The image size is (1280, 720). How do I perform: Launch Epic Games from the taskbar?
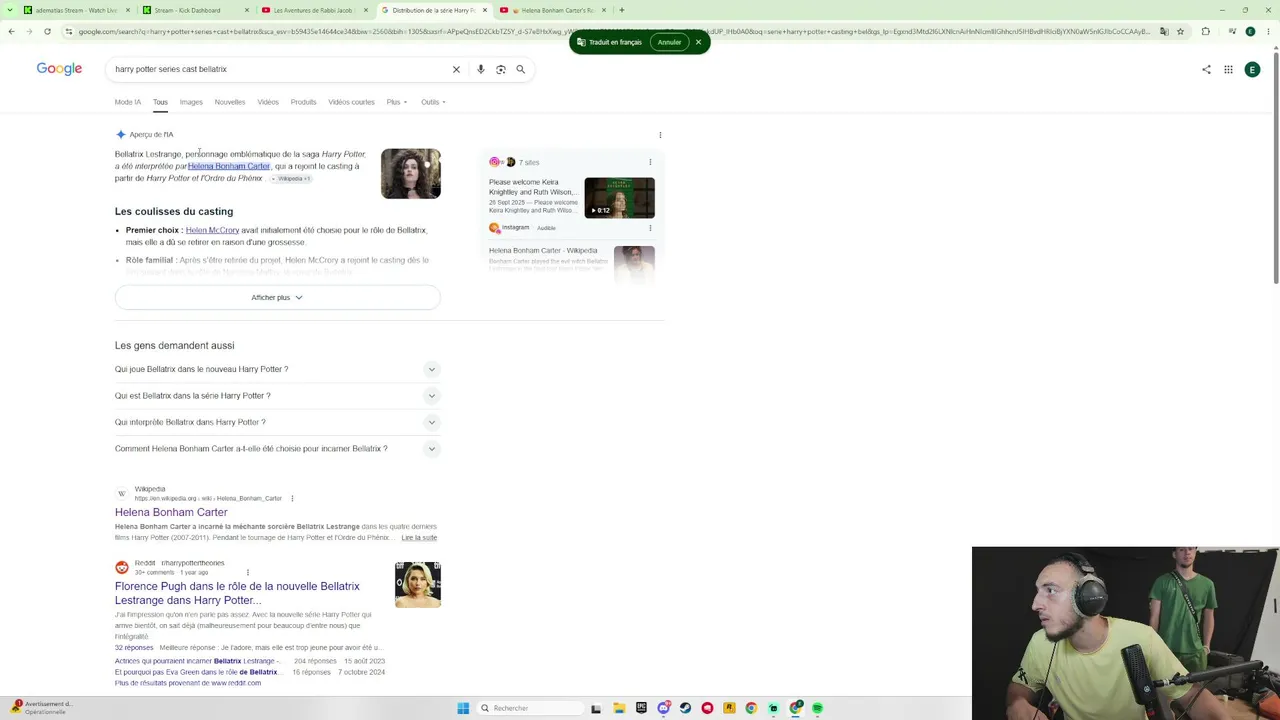(x=641, y=708)
